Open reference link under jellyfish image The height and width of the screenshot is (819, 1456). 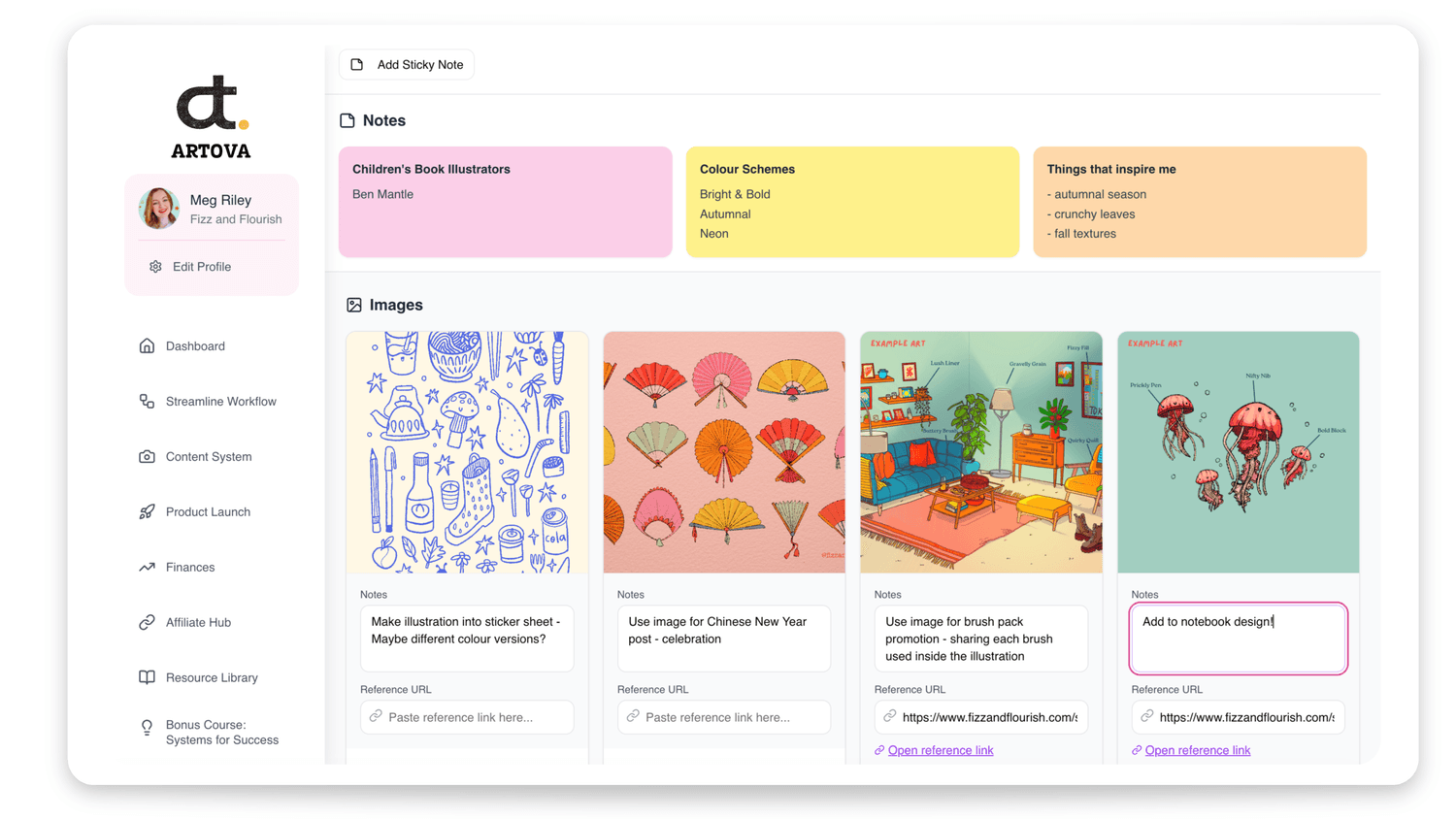1197,750
